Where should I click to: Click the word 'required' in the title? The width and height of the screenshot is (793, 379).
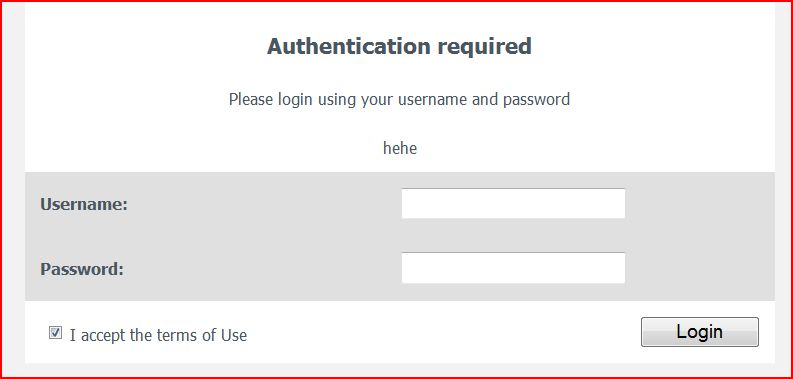point(484,48)
